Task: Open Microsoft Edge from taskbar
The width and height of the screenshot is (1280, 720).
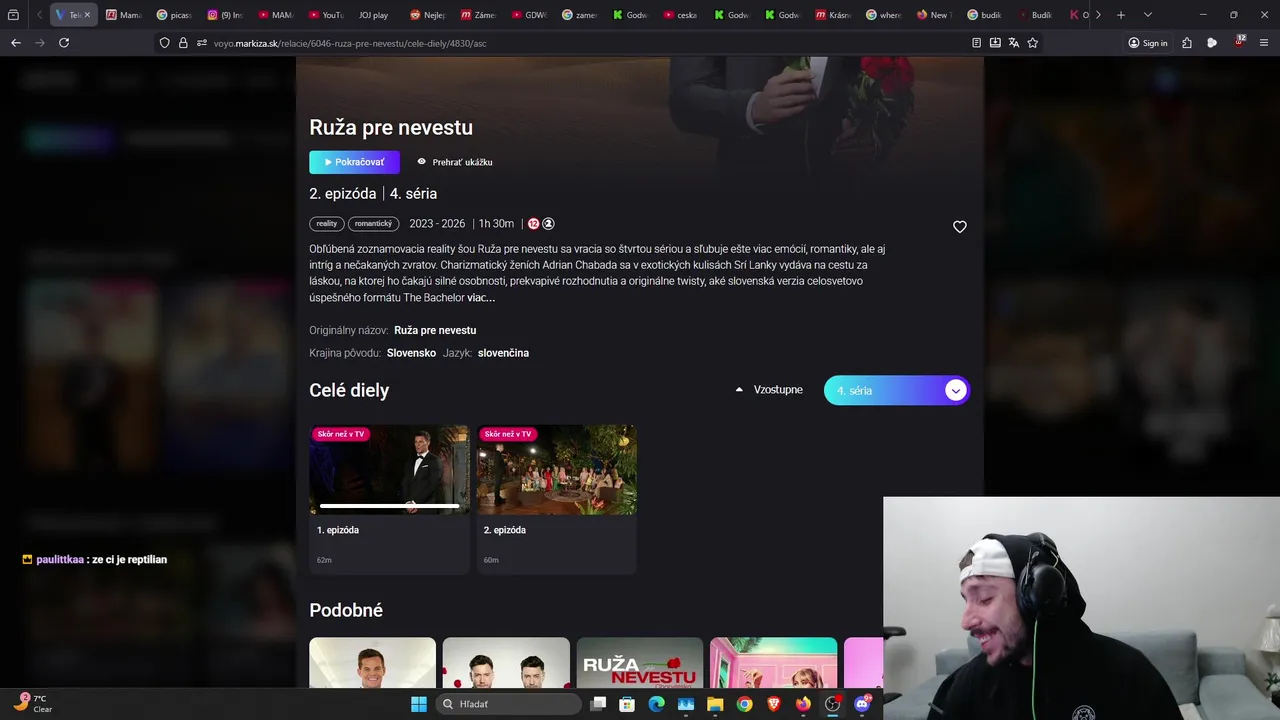Action: pyautogui.click(x=656, y=704)
